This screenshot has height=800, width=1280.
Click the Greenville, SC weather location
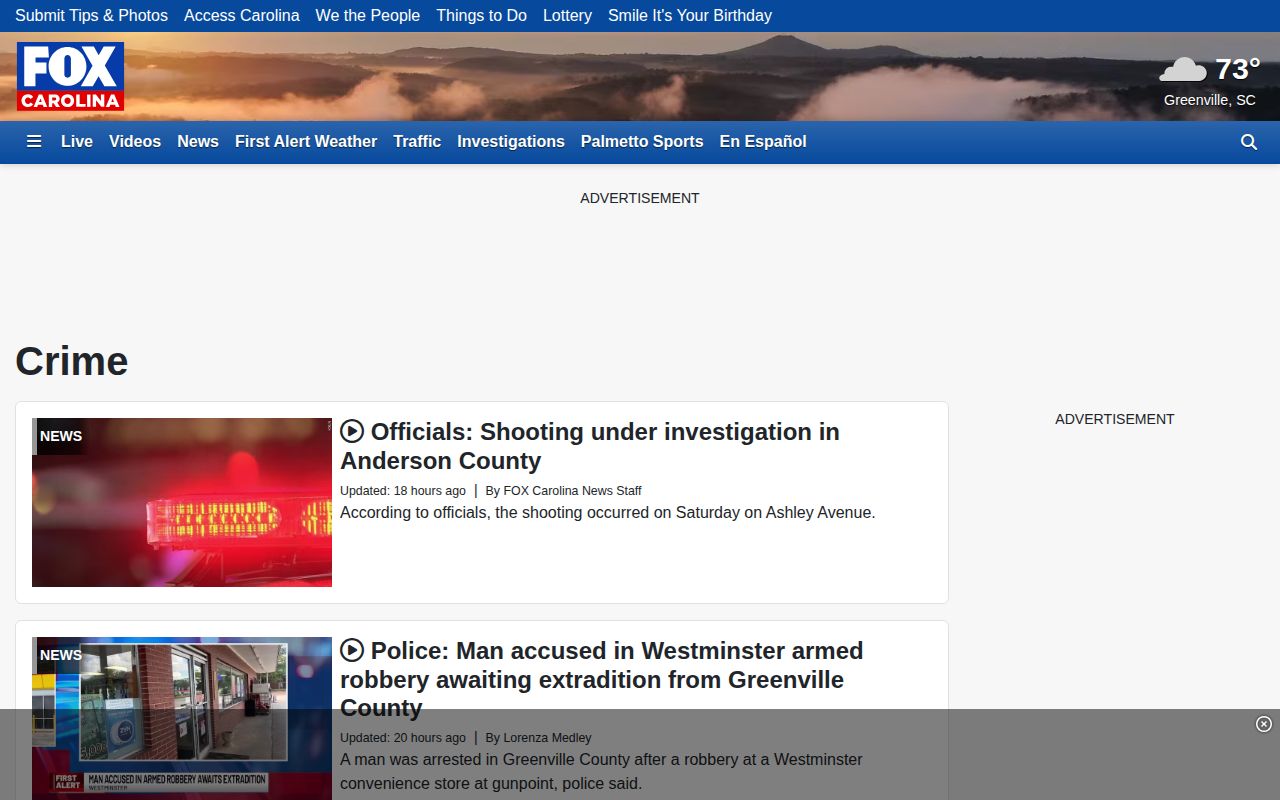click(x=1210, y=100)
